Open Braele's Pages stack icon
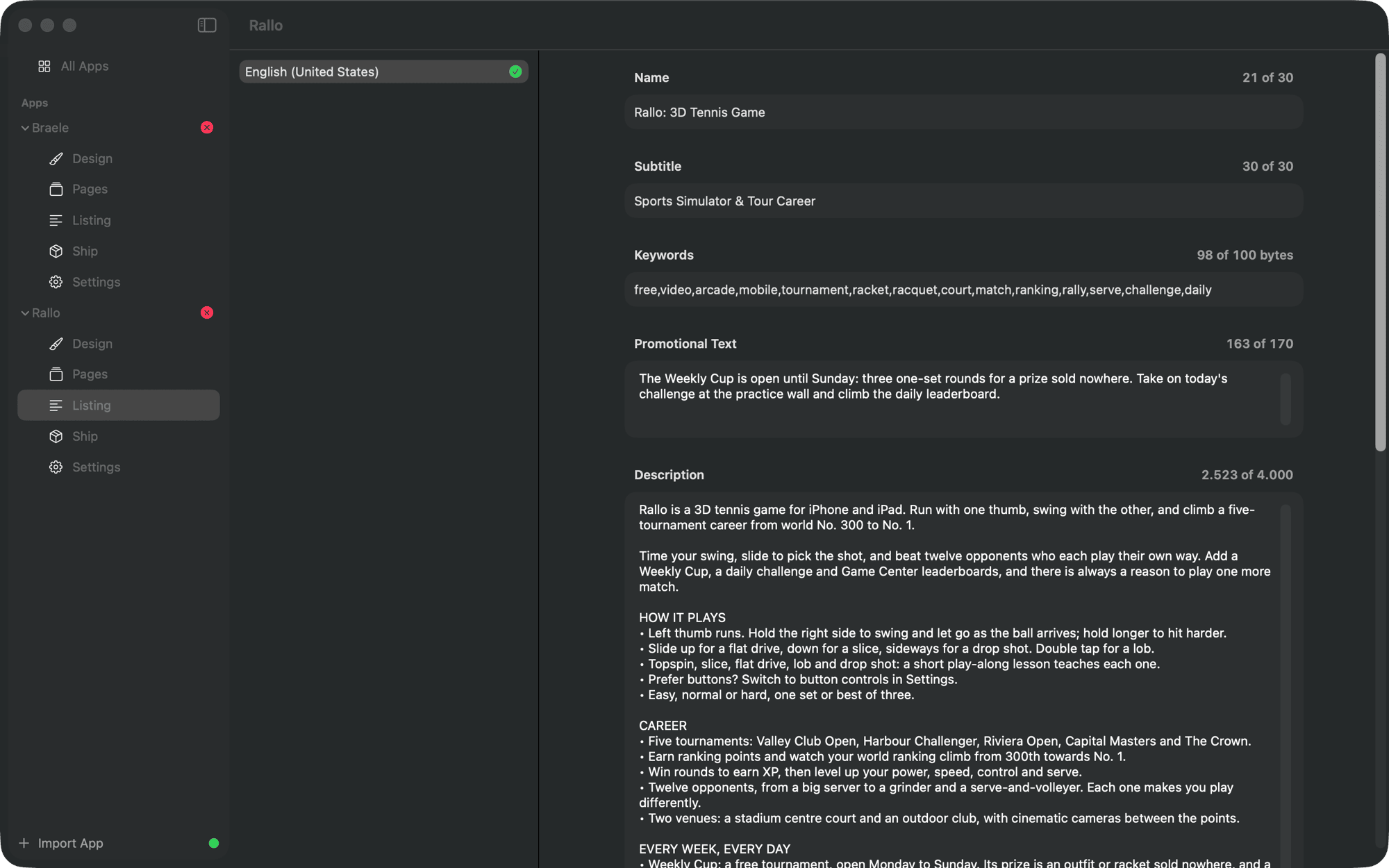1389x868 pixels. coord(56,189)
